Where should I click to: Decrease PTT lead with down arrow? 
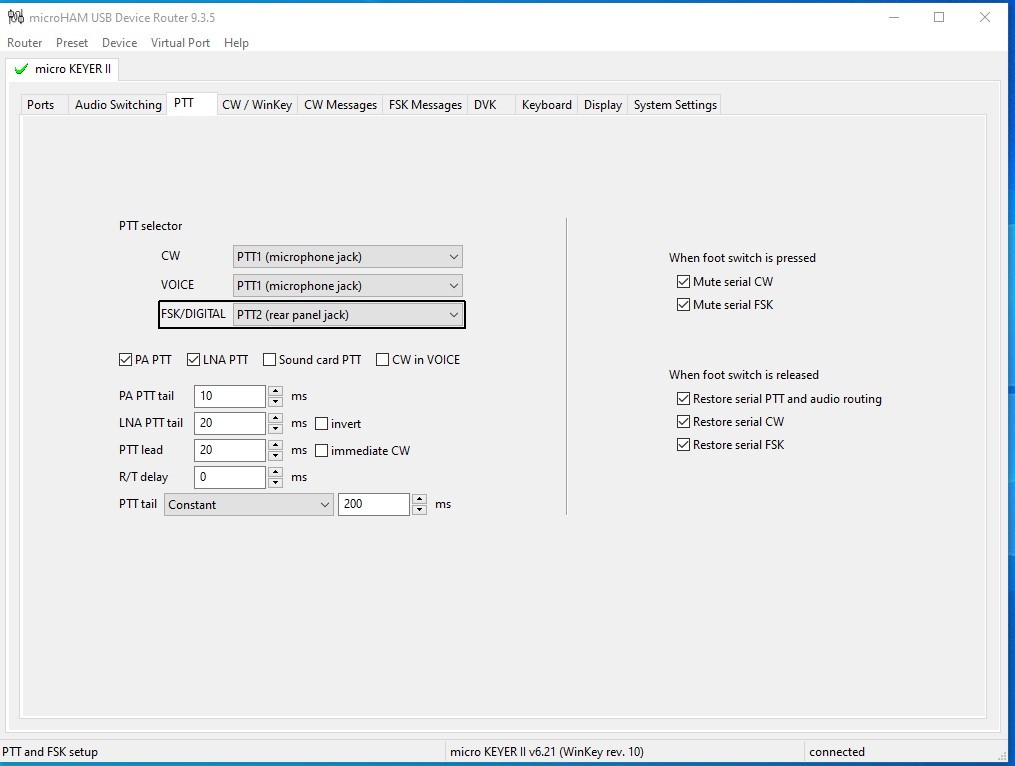click(276, 455)
